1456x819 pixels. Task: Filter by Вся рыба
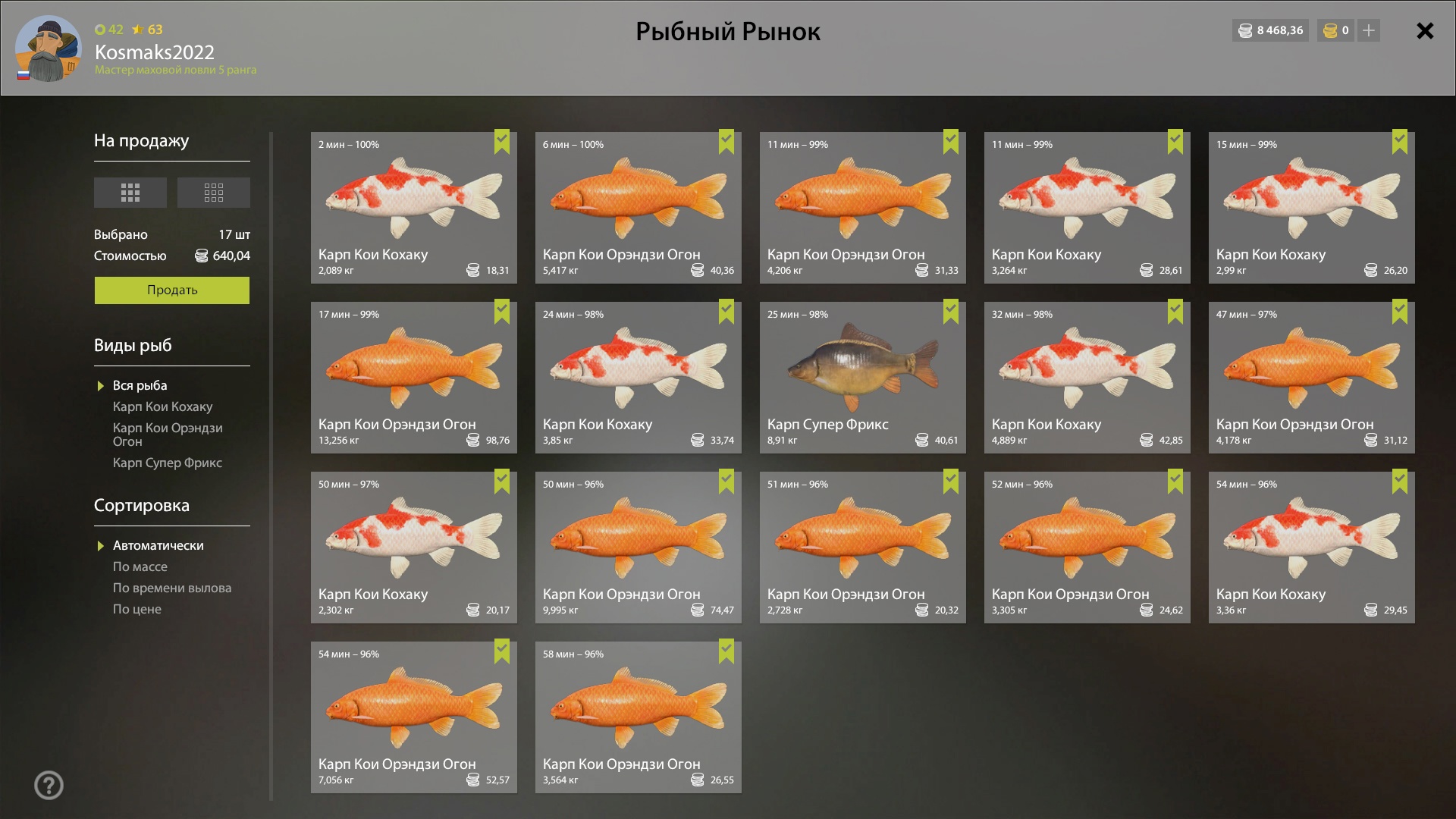(140, 385)
